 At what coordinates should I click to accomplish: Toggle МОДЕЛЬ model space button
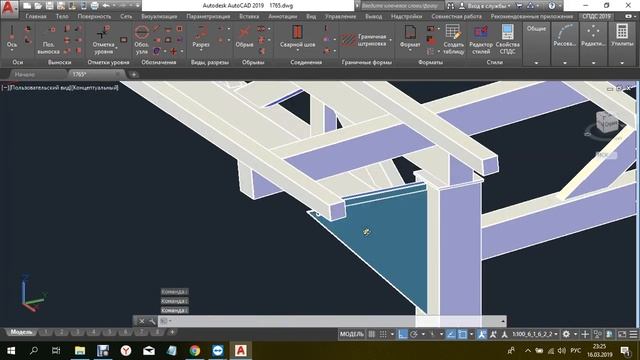pyautogui.click(x=351, y=334)
